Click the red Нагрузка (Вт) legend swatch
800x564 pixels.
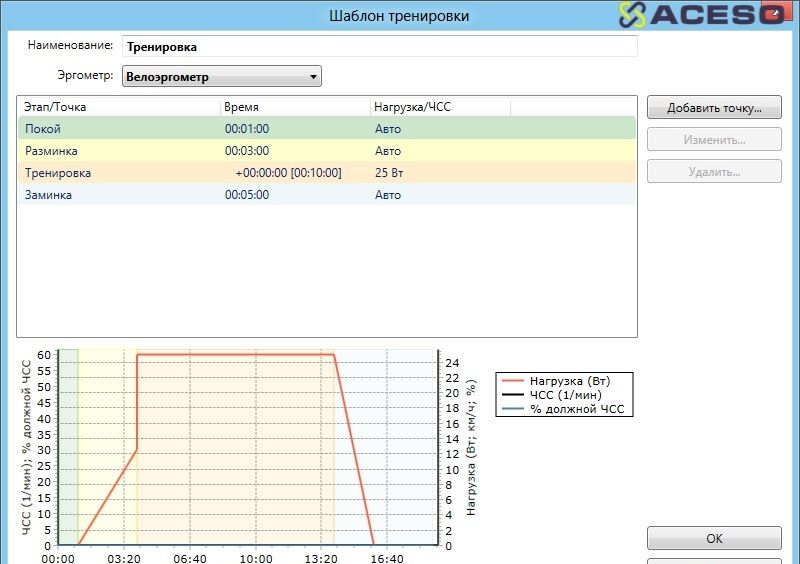pos(513,381)
